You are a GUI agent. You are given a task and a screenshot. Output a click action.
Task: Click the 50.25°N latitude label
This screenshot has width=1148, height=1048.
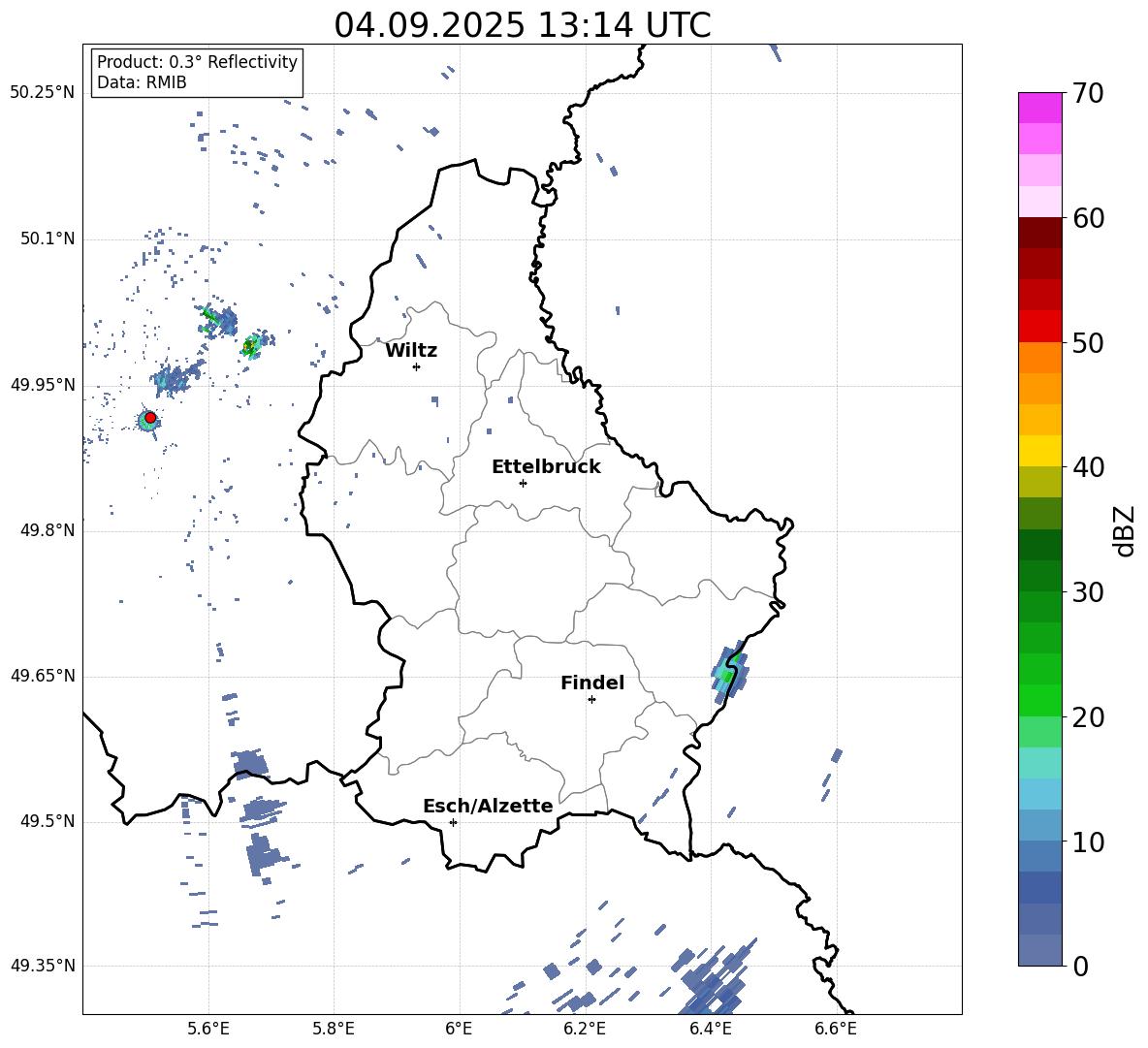pos(42,93)
